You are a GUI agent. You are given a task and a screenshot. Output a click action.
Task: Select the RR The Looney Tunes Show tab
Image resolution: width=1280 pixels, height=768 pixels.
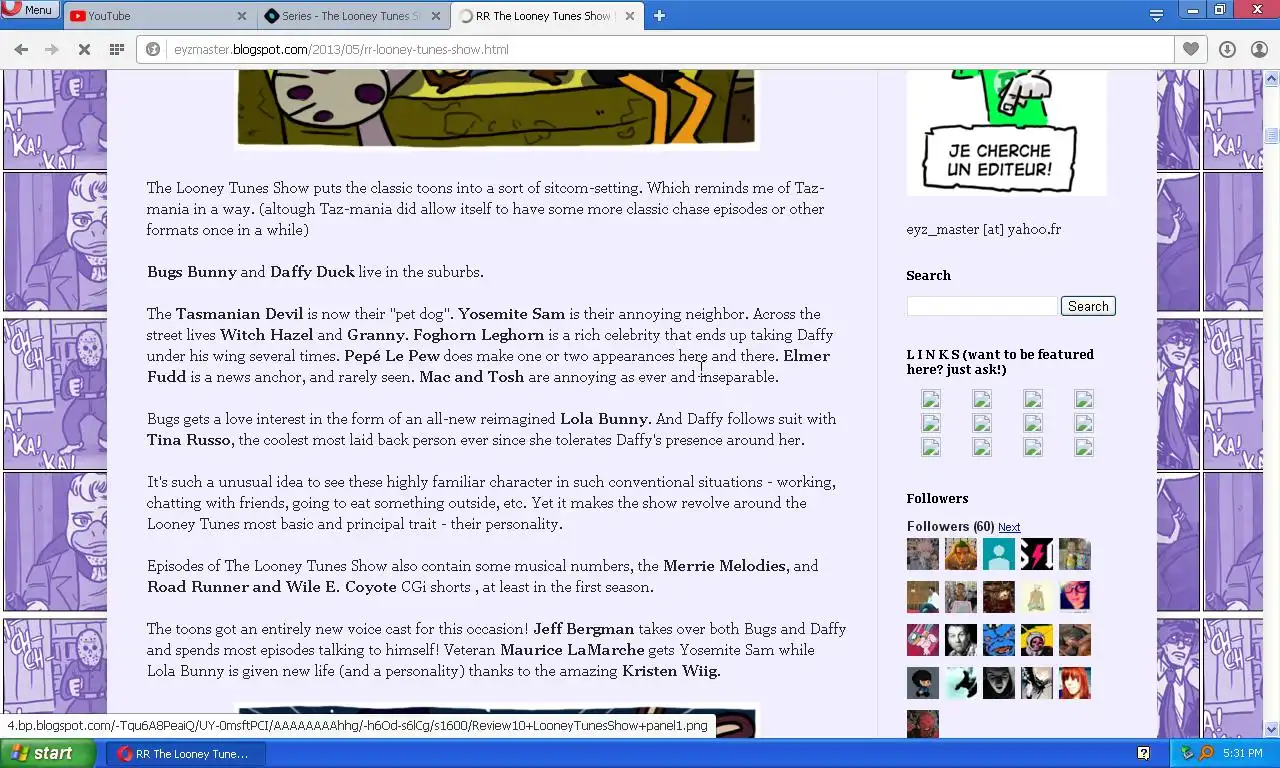coord(545,16)
